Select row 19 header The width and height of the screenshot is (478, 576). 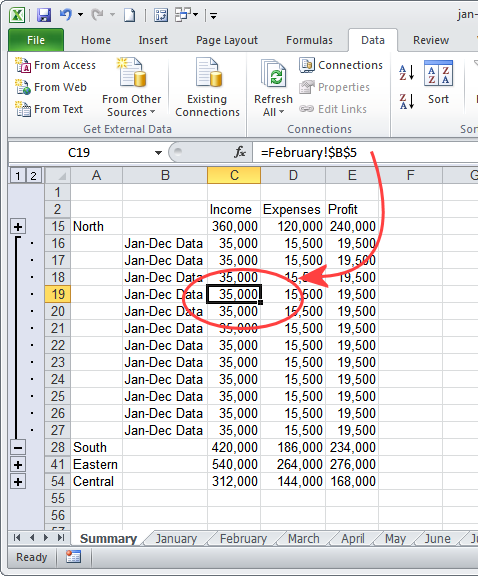(58, 294)
